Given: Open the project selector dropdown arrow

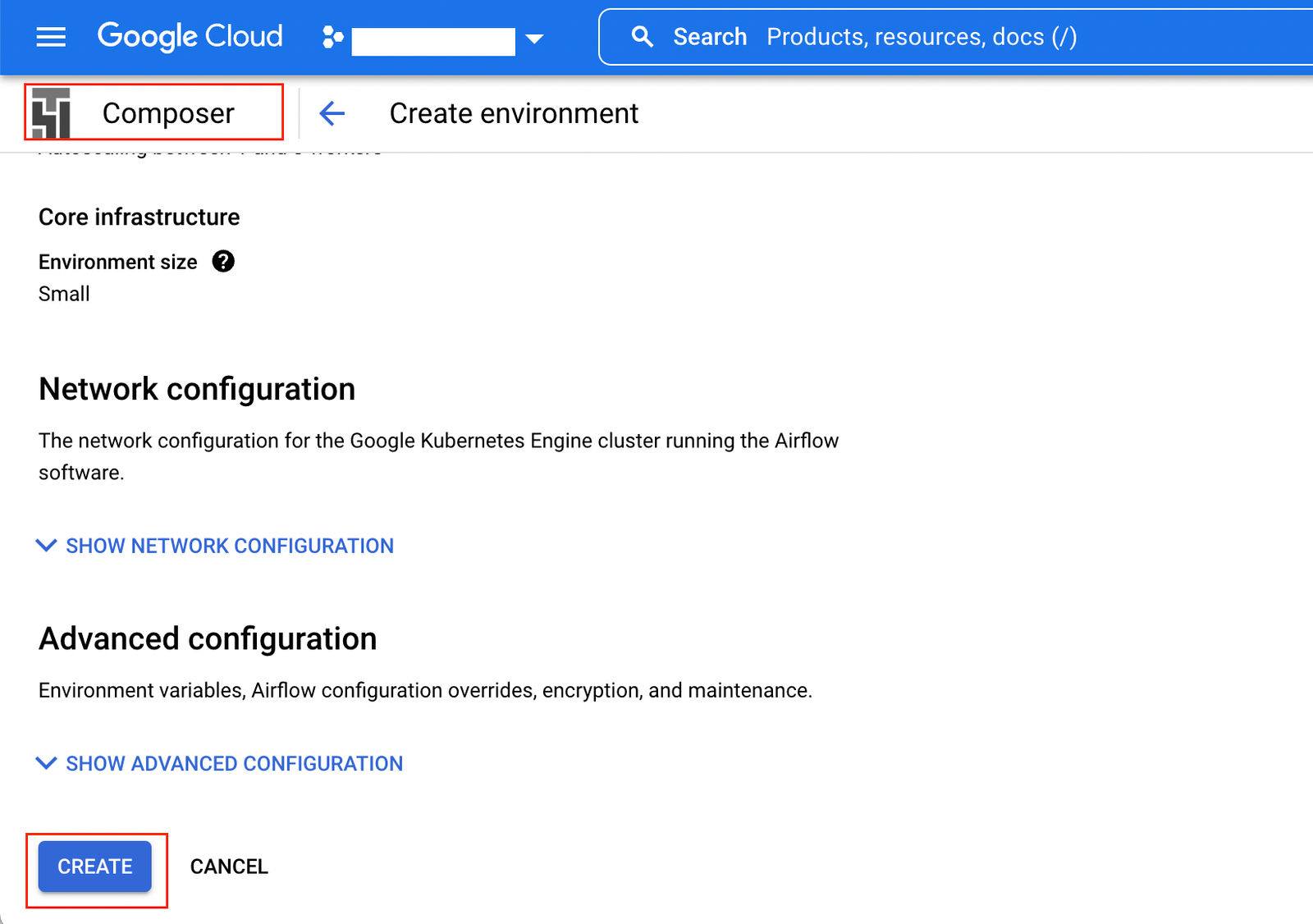Looking at the screenshot, I should [x=534, y=39].
